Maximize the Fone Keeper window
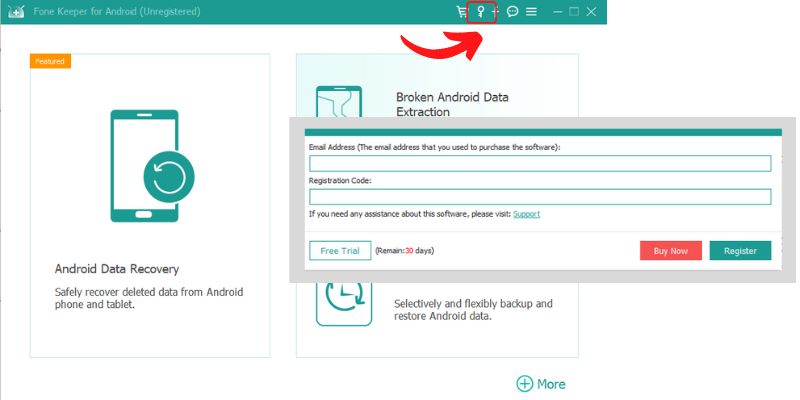This screenshot has width=800, height=400. pyautogui.click(x=574, y=12)
